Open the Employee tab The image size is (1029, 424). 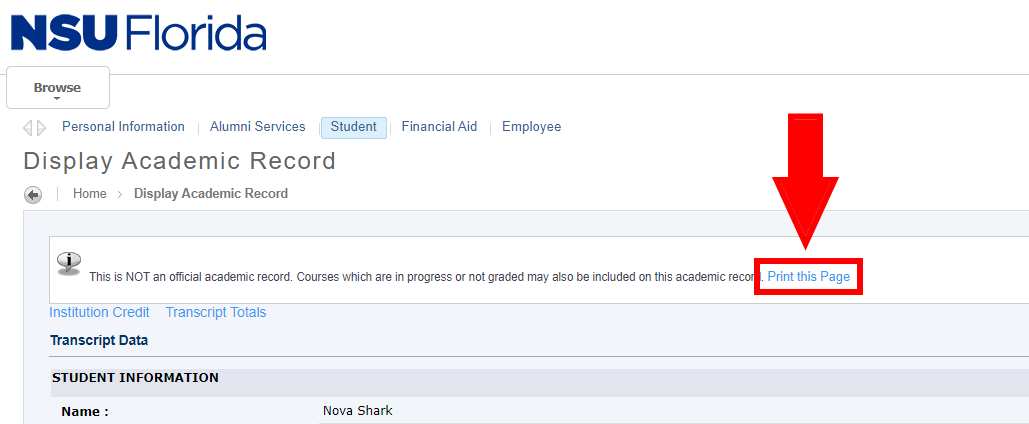point(531,127)
